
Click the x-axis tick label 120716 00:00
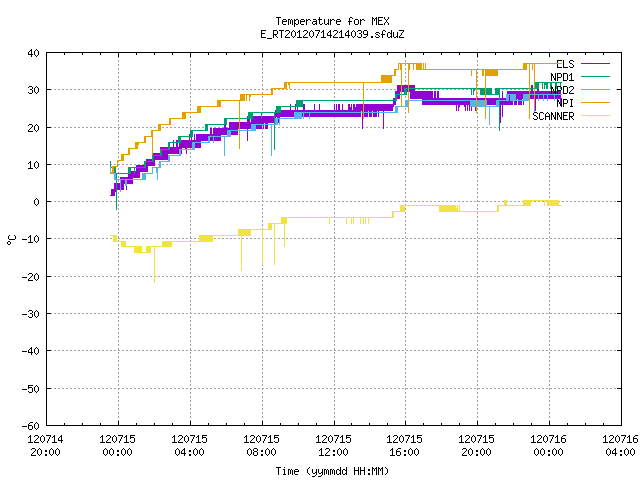(549, 446)
